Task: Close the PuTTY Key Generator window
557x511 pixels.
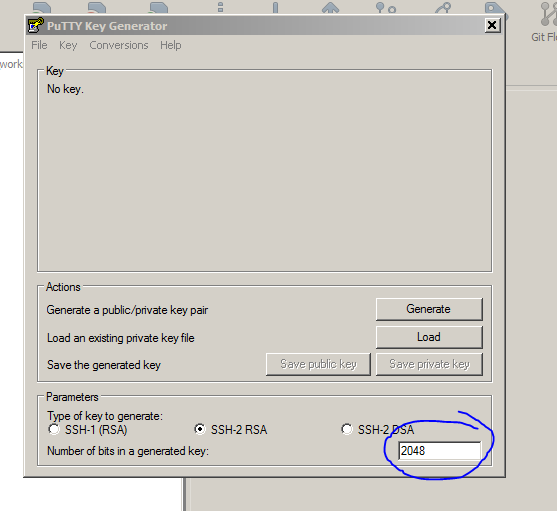Action: (492, 25)
